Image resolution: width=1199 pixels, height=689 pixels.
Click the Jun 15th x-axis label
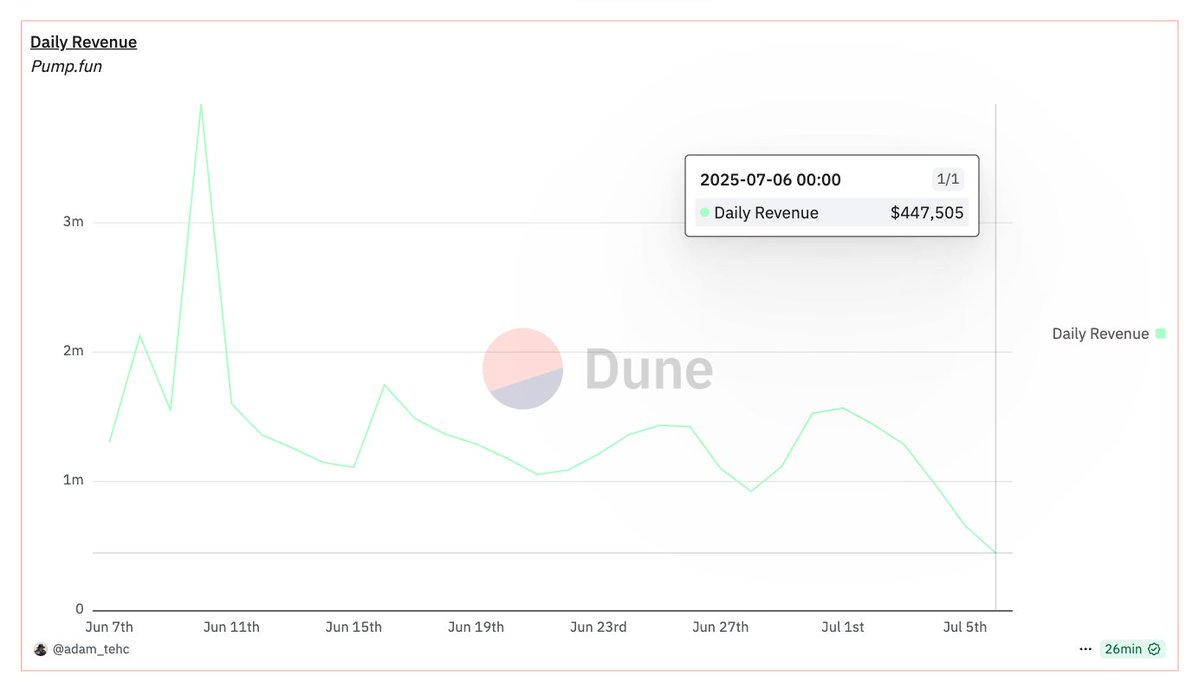click(x=353, y=627)
